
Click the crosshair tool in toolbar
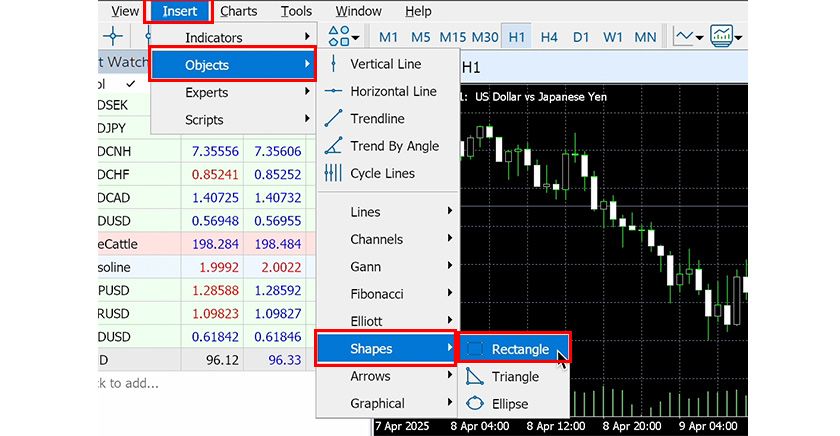113,38
